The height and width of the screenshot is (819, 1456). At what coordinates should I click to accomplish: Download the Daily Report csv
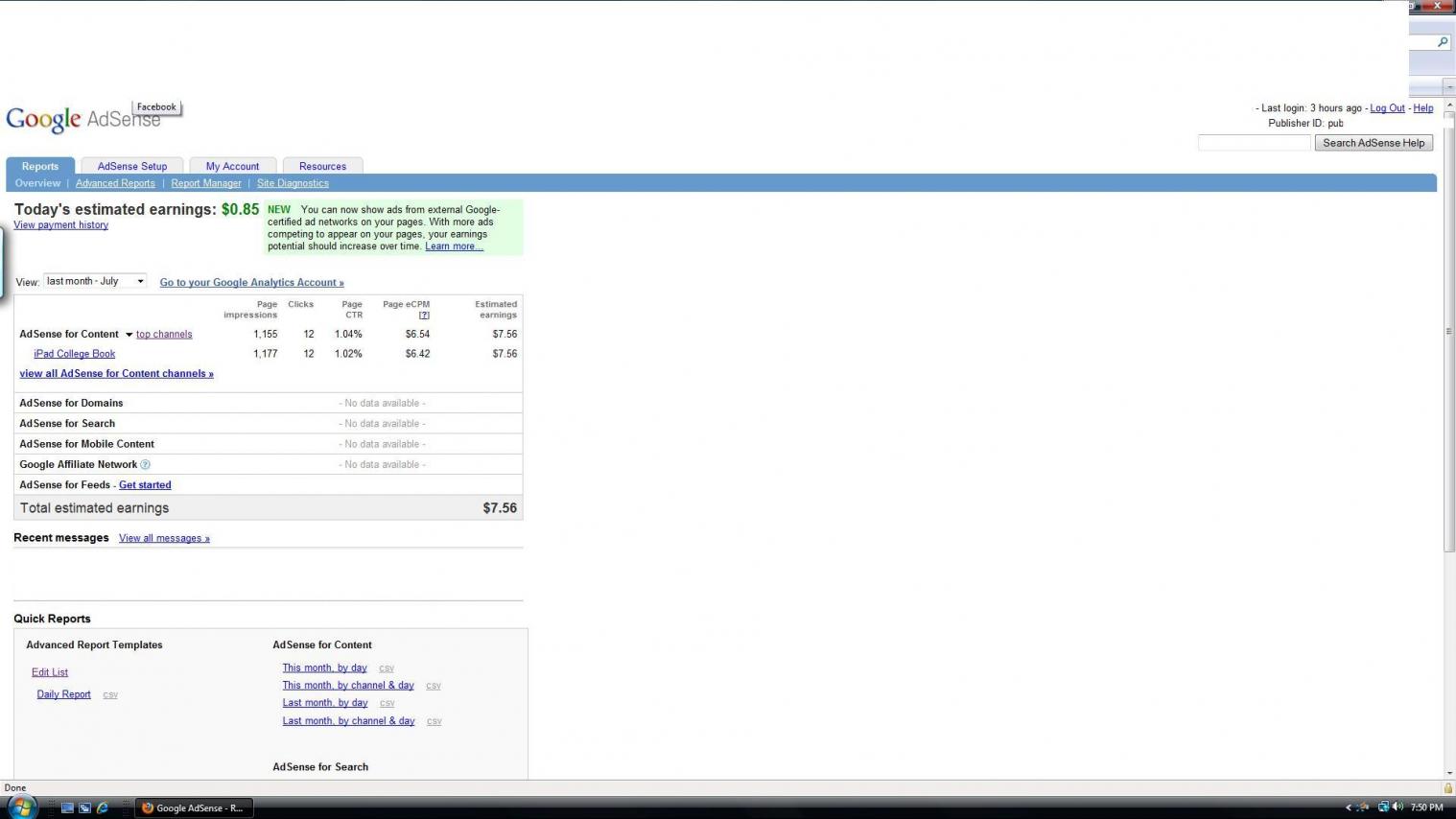tap(110, 695)
